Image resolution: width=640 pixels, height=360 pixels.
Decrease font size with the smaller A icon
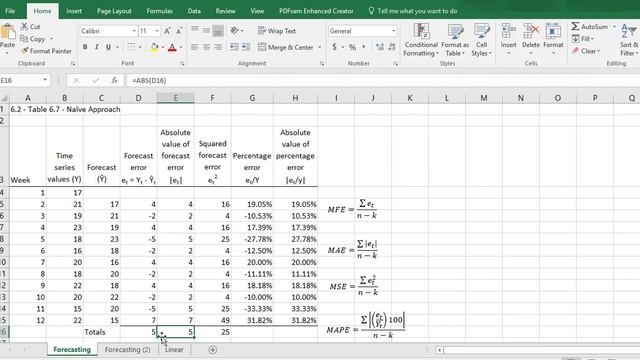(x=179, y=31)
